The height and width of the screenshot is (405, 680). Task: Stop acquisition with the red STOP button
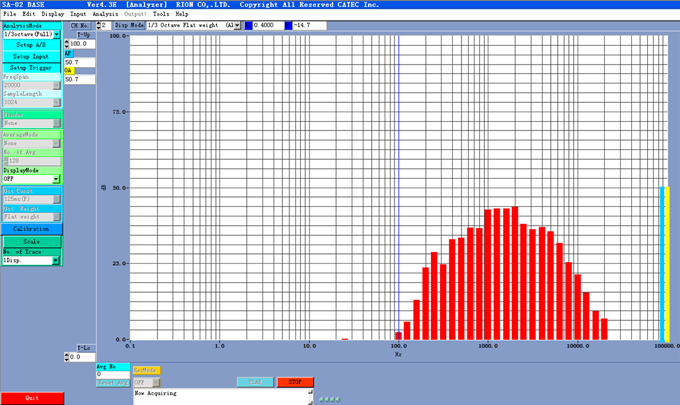point(294,382)
